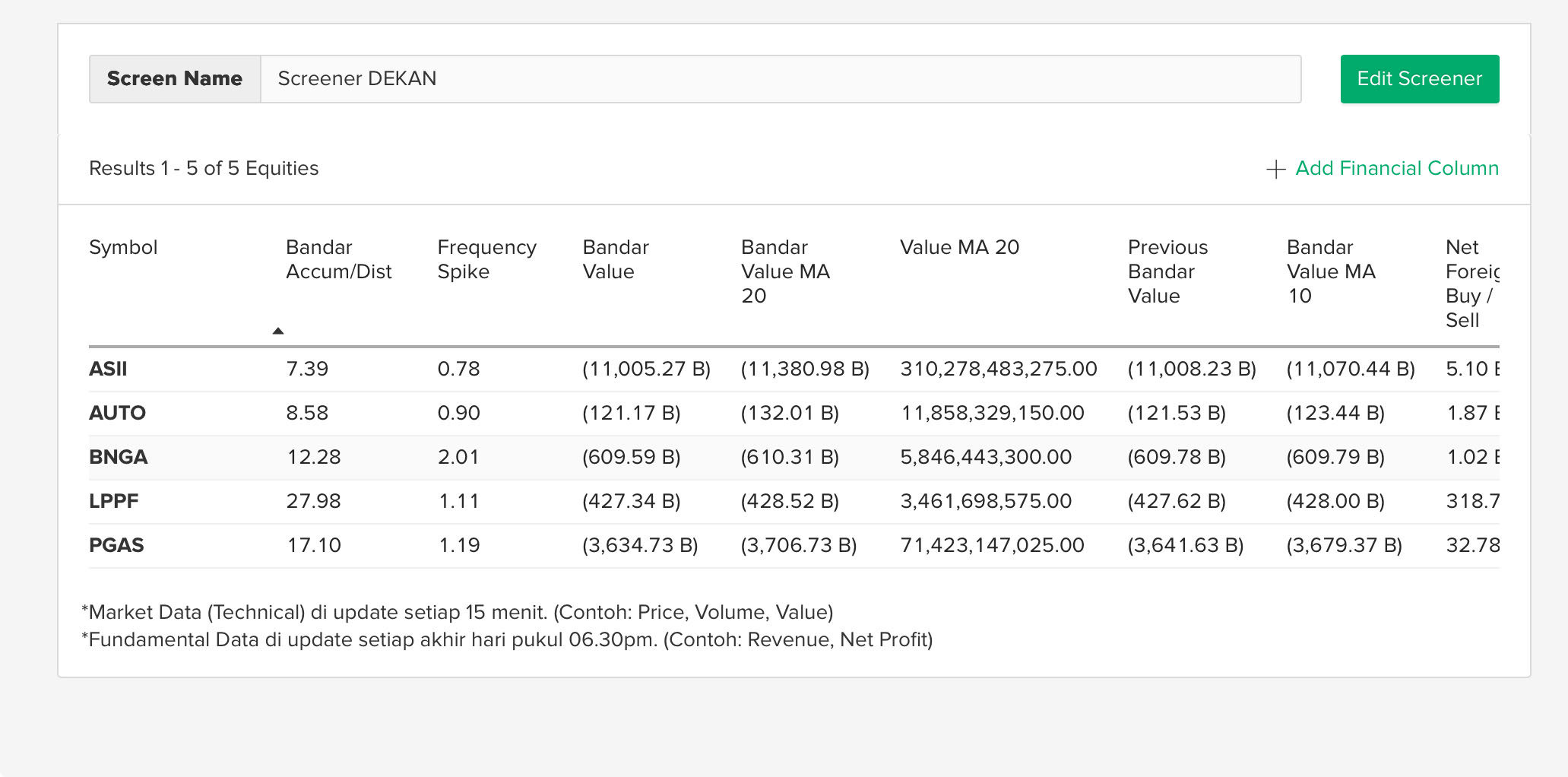The image size is (1568, 777).
Task: Open the LPPF stock symbol
Action: (x=113, y=501)
